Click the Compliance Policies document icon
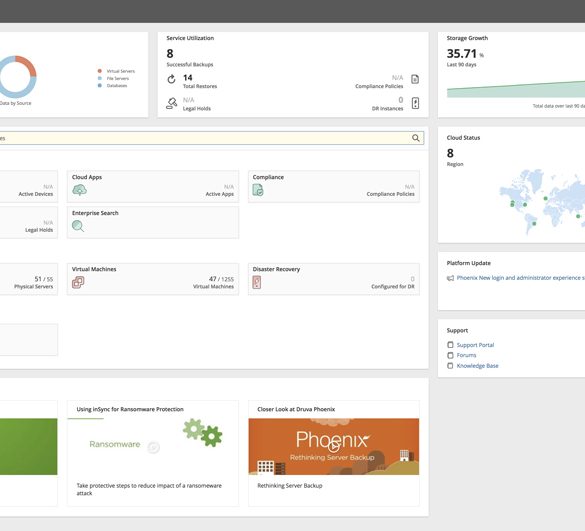The image size is (585, 531). pyautogui.click(x=415, y=79)
